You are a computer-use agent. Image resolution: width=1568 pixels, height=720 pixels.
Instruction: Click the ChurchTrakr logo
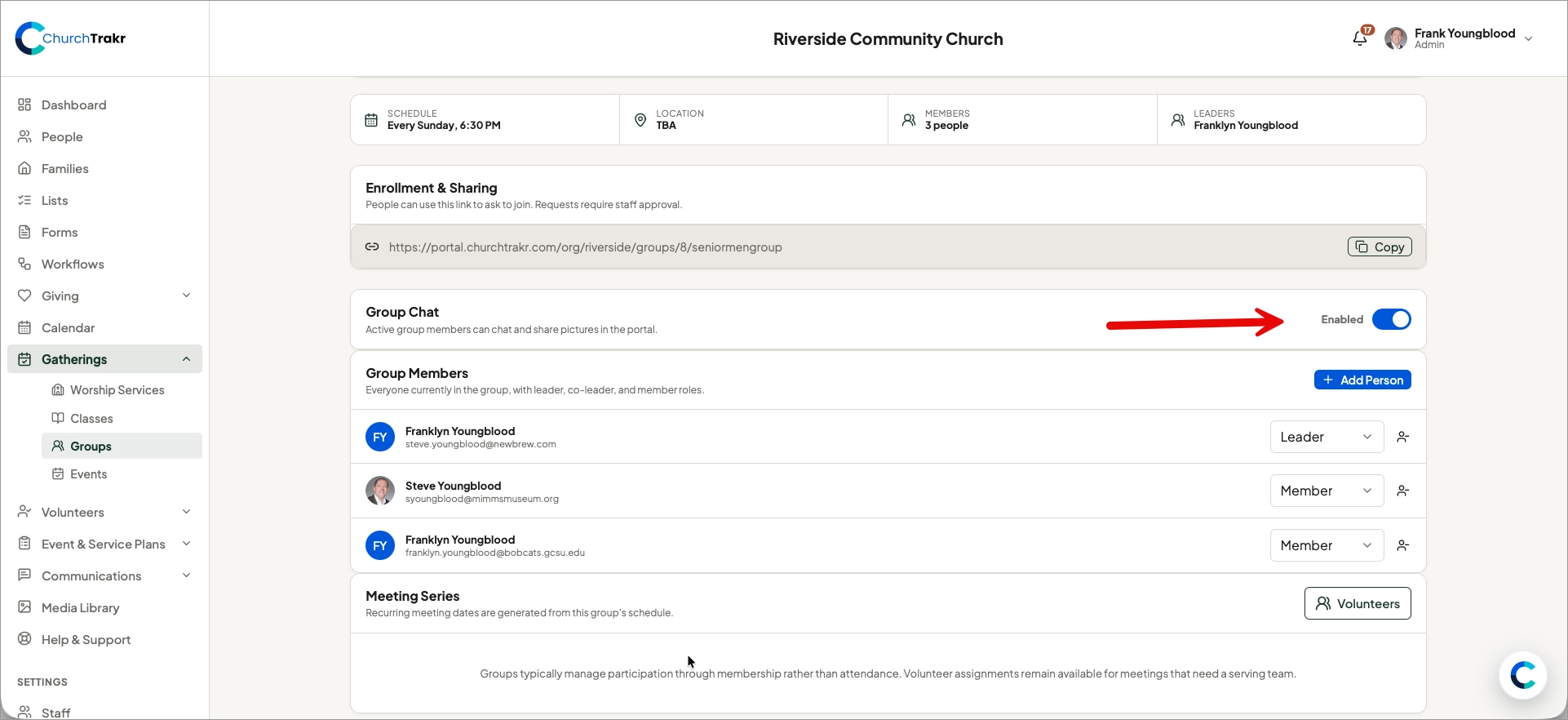(71, 38)
